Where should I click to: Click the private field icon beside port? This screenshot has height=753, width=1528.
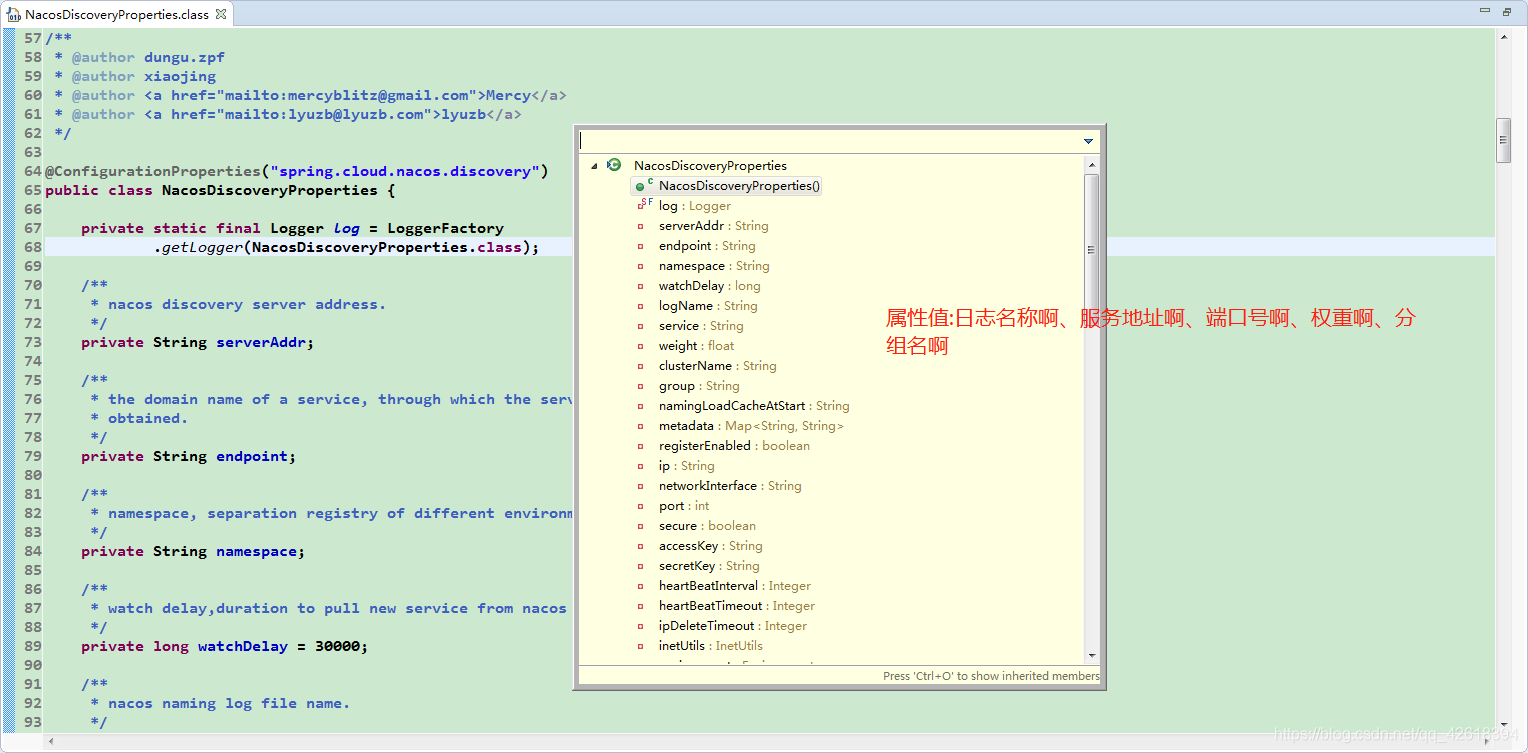(x=641, y=506)
